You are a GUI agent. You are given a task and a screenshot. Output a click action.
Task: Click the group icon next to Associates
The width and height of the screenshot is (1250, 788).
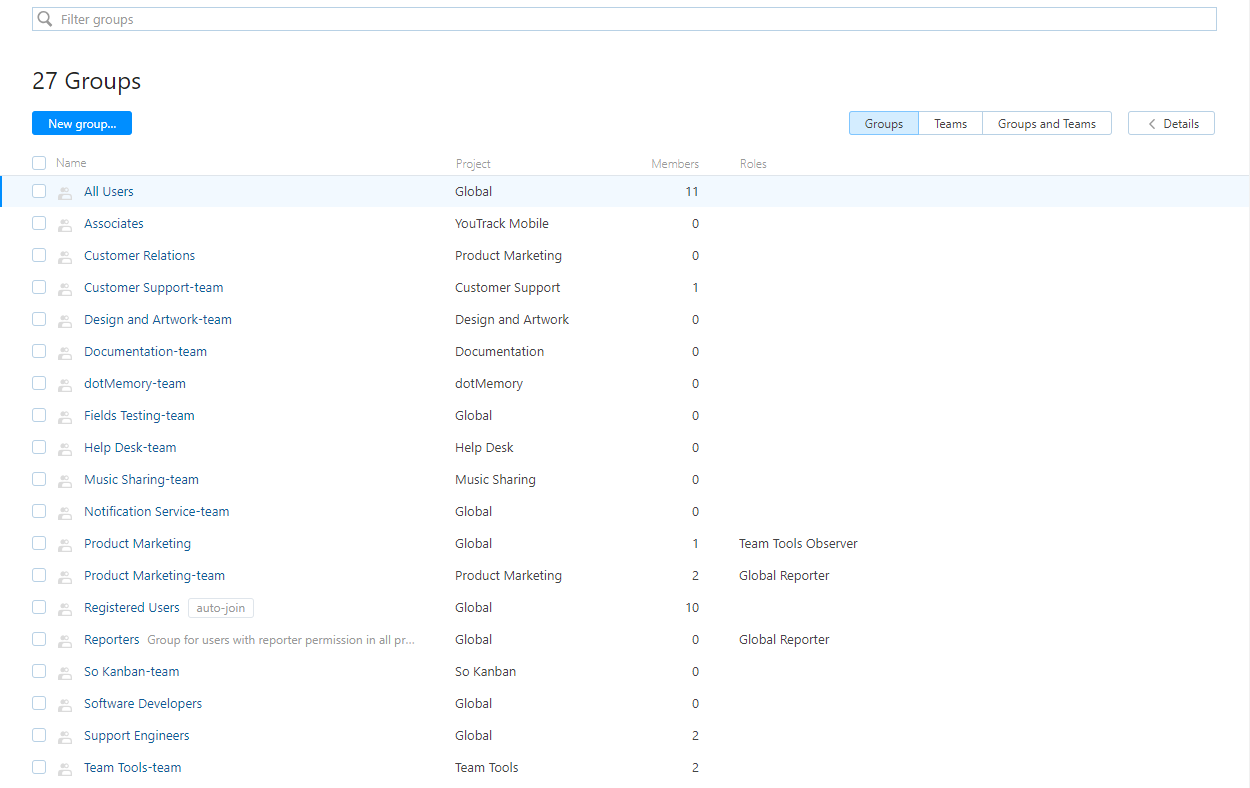(x=65, y=225)
